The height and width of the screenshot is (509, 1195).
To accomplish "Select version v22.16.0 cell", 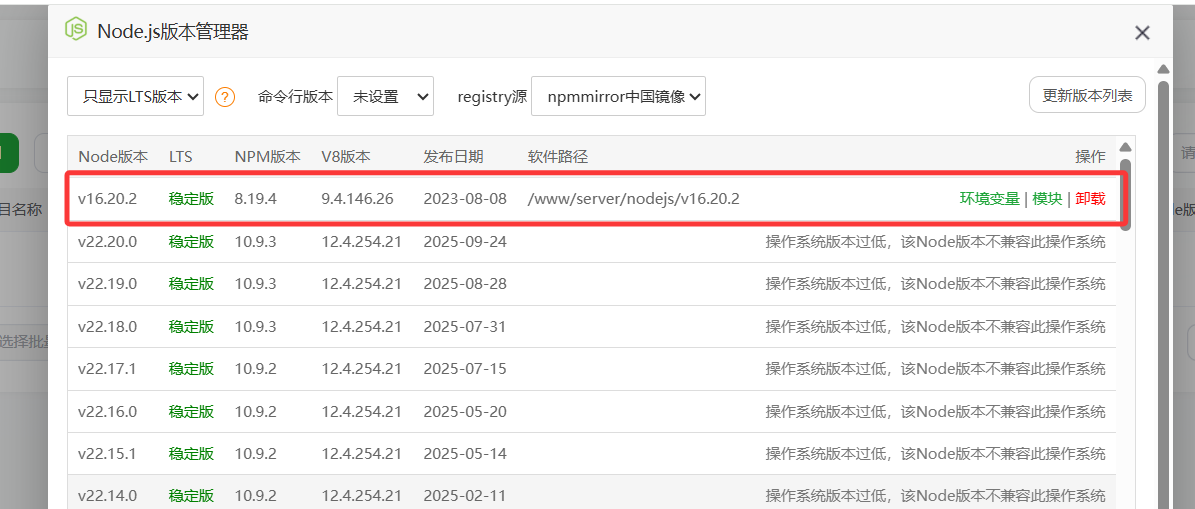I will (107, 411).
